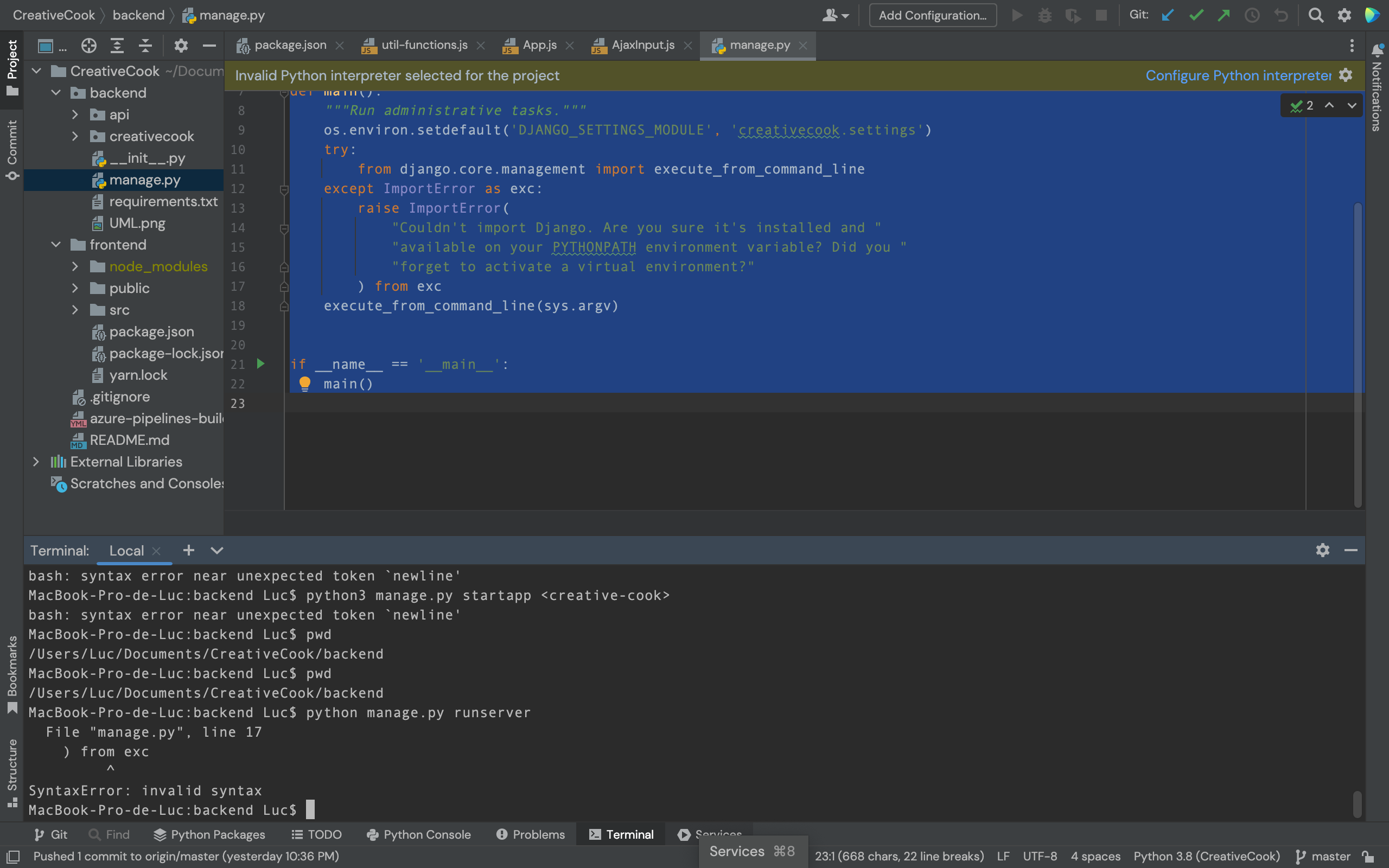
Task: Click the Git commit checkmark icon
Action: click(1196, 16)
